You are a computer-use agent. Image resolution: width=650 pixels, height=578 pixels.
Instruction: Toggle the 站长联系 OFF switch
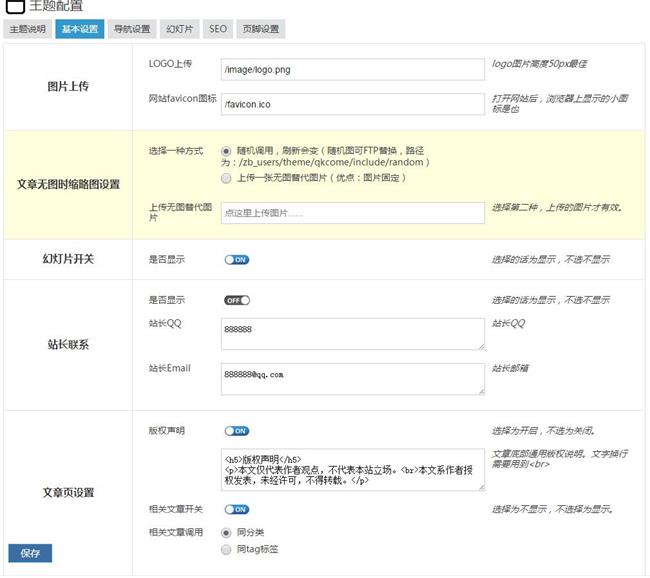click(237, 300)
